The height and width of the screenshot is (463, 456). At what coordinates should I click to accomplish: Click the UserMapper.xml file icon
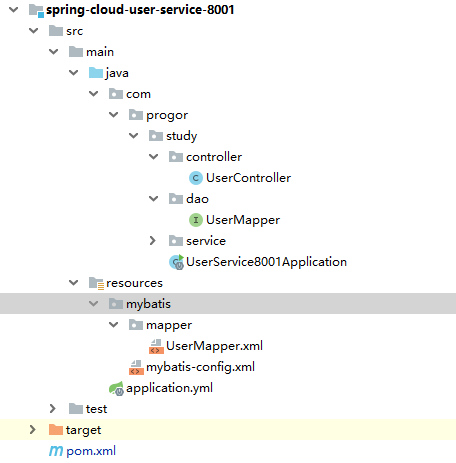click(x=156, y=346)
